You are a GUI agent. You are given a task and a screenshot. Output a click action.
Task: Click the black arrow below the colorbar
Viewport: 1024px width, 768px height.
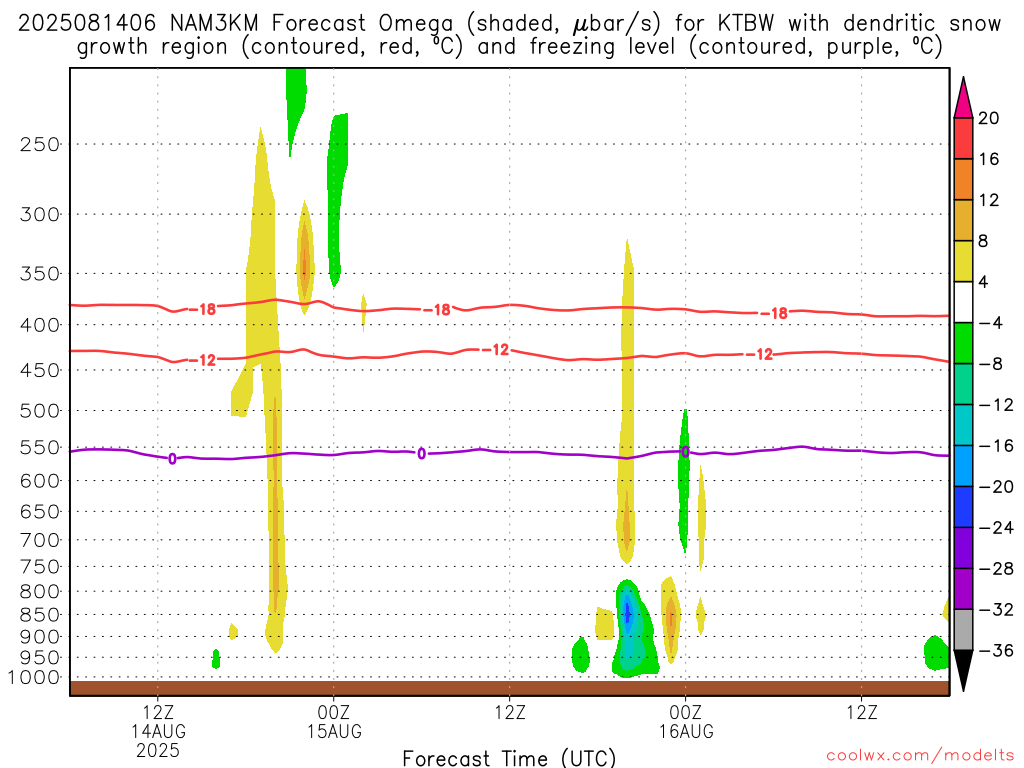click(x=963, y=671)
